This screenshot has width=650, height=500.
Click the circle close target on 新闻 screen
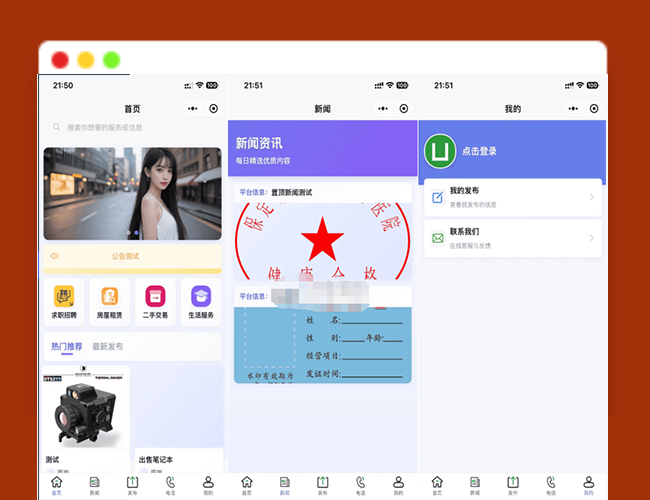pyautogui.click(x=404, y=109)
